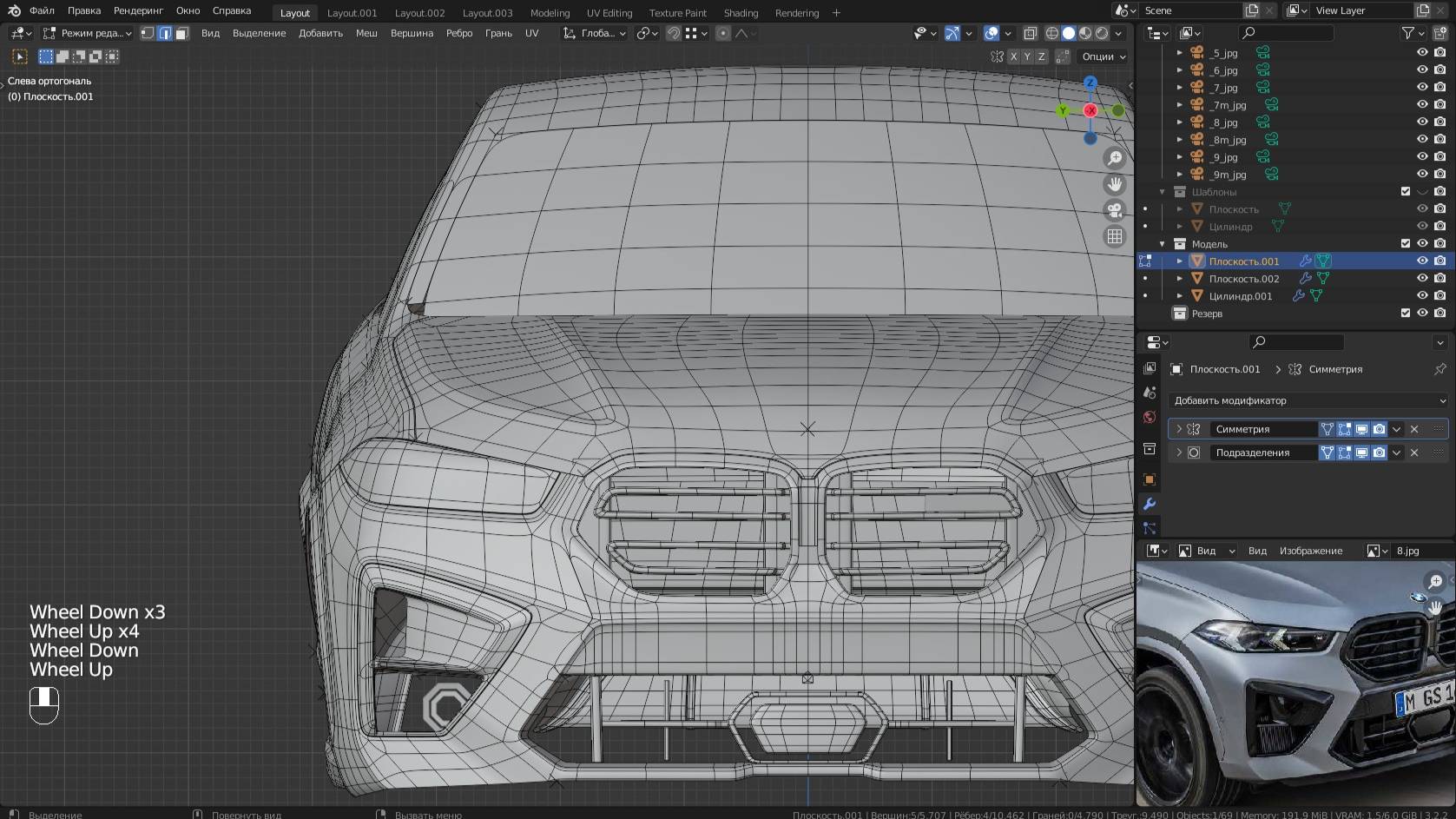Open the Меш menu
The width and height of the screenshot is (1456, 819).
point(366,33)
